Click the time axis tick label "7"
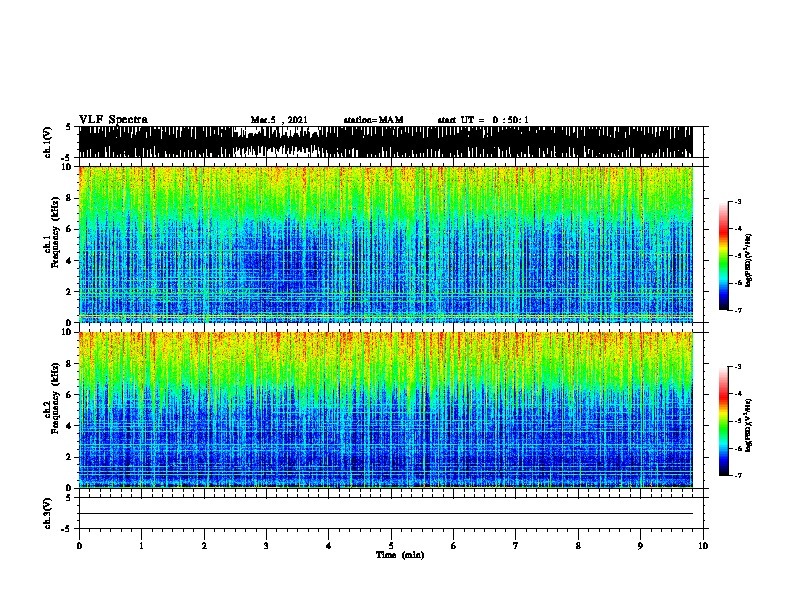The height and width of the screenshot is (612, 792). pos(516,546)
